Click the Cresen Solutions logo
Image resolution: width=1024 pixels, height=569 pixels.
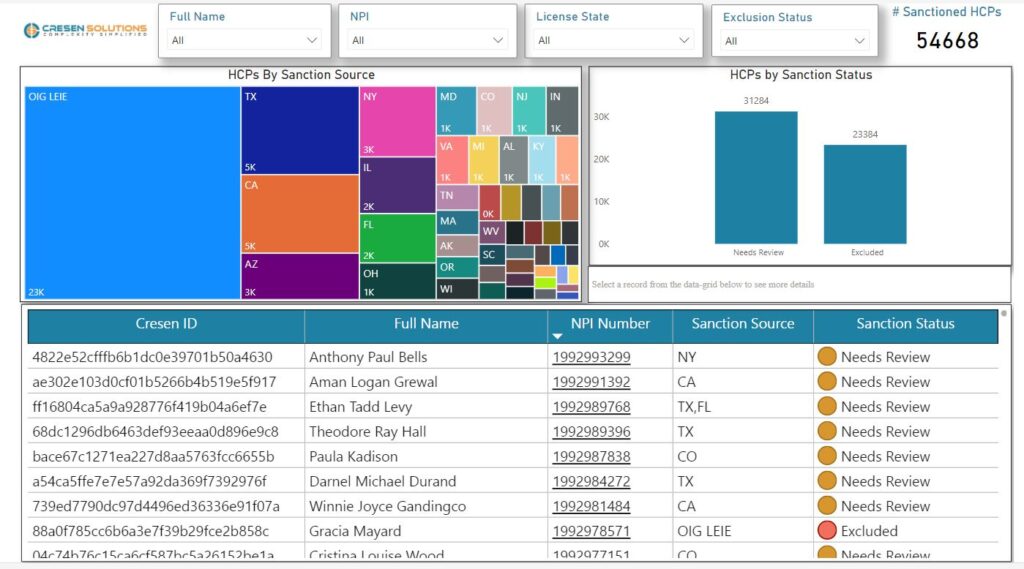[x=85, y=30]
